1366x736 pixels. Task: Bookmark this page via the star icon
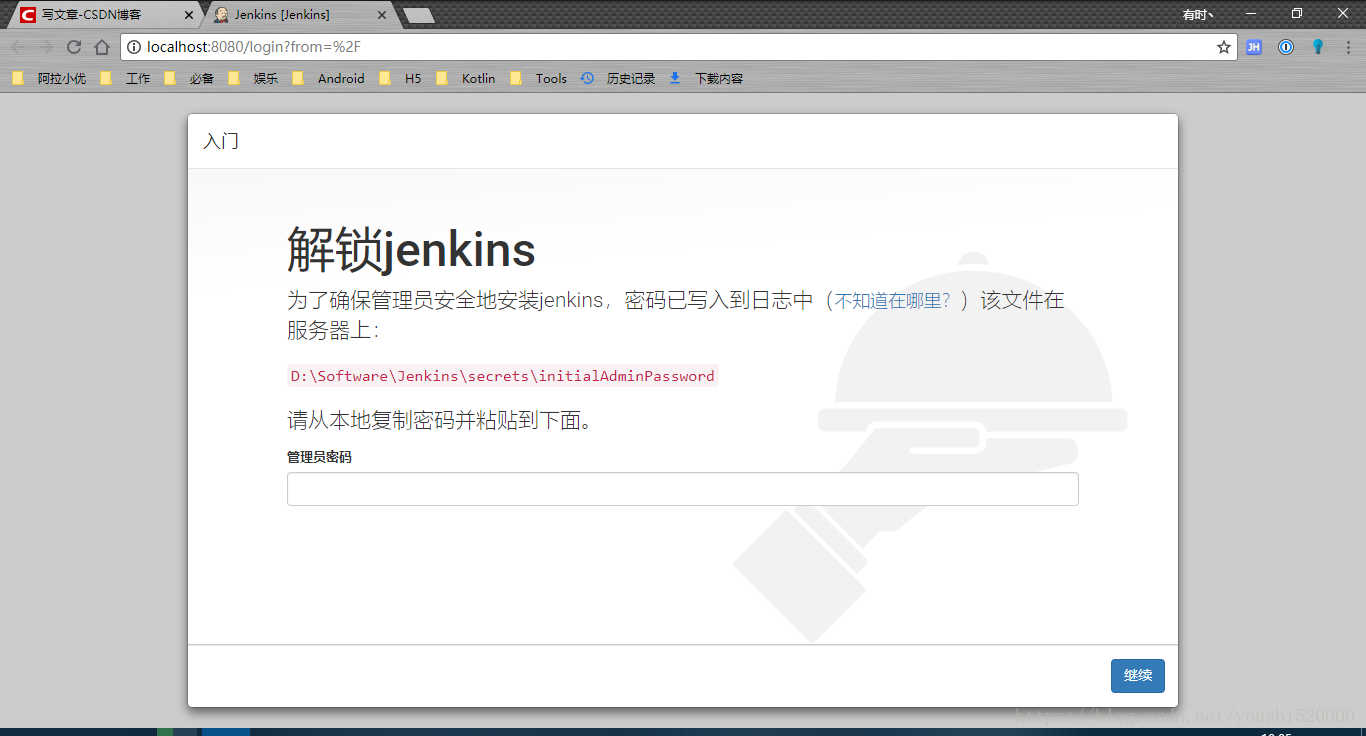pyautogui.click(x=1224, y=46)
